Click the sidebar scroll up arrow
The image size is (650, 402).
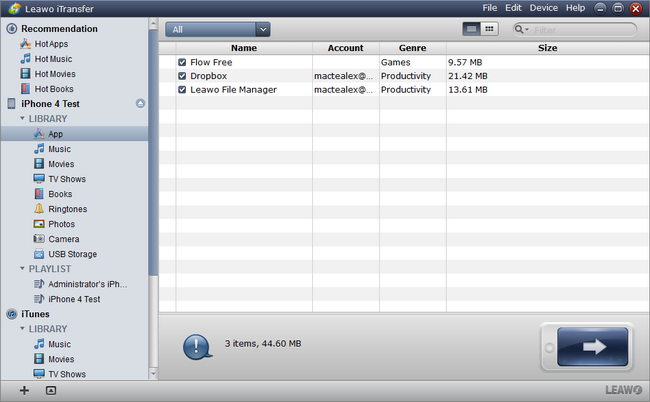153,24
